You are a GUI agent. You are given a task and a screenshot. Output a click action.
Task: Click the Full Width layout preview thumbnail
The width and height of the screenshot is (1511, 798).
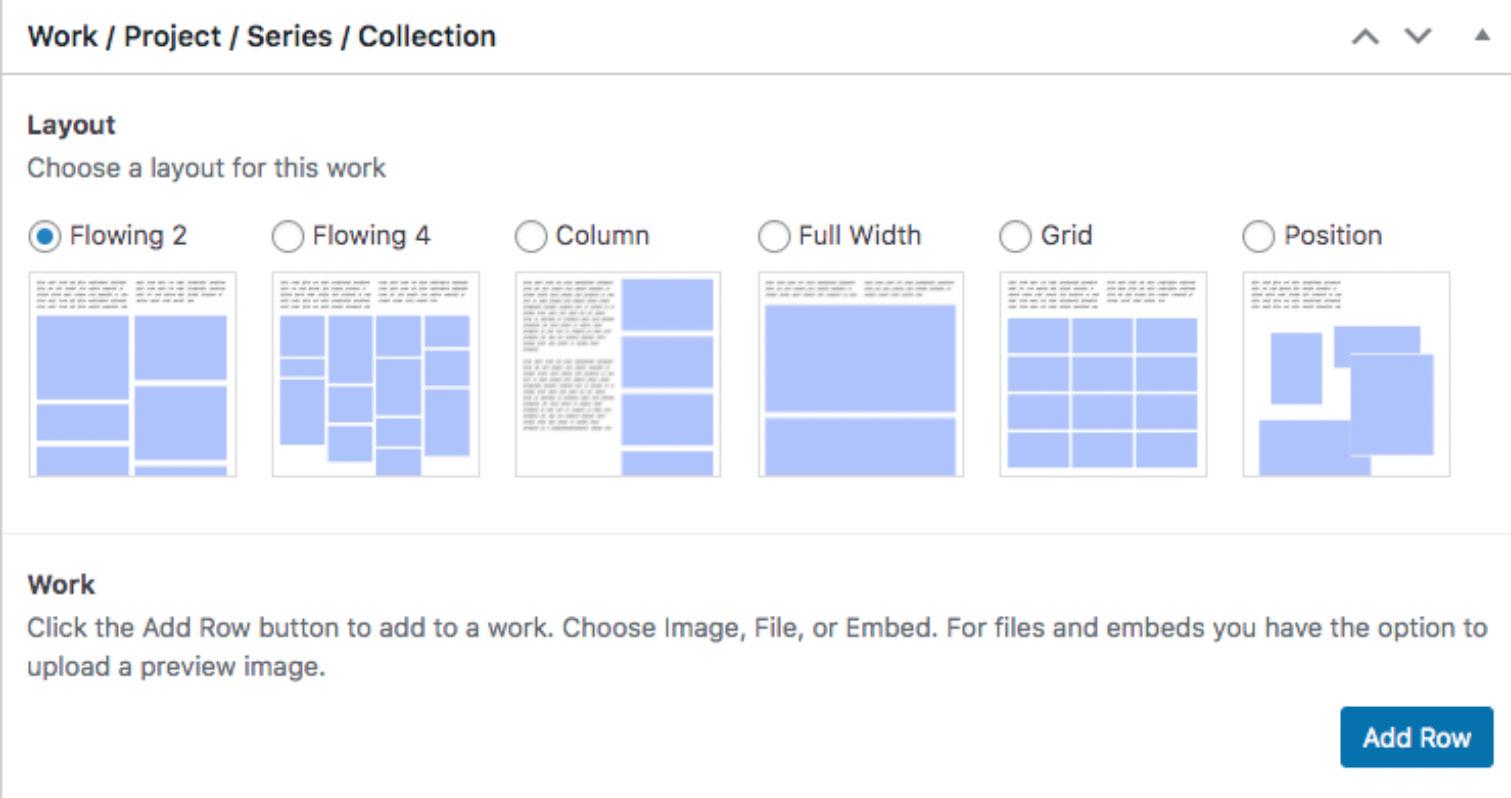click(861, 374)
